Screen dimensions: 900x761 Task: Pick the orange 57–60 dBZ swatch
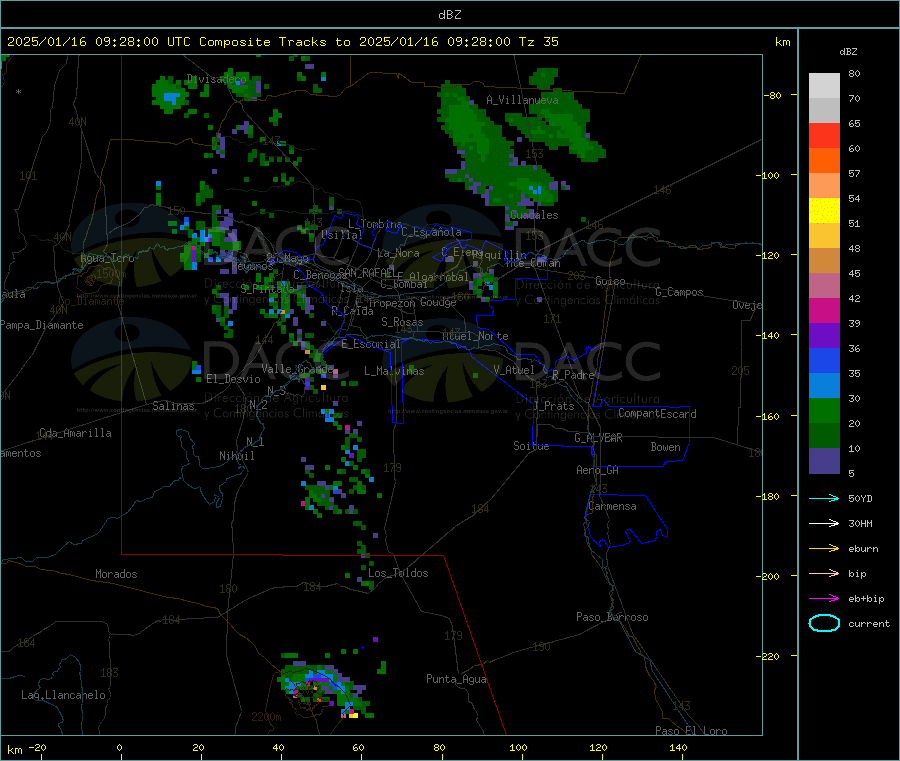[824, 161]
